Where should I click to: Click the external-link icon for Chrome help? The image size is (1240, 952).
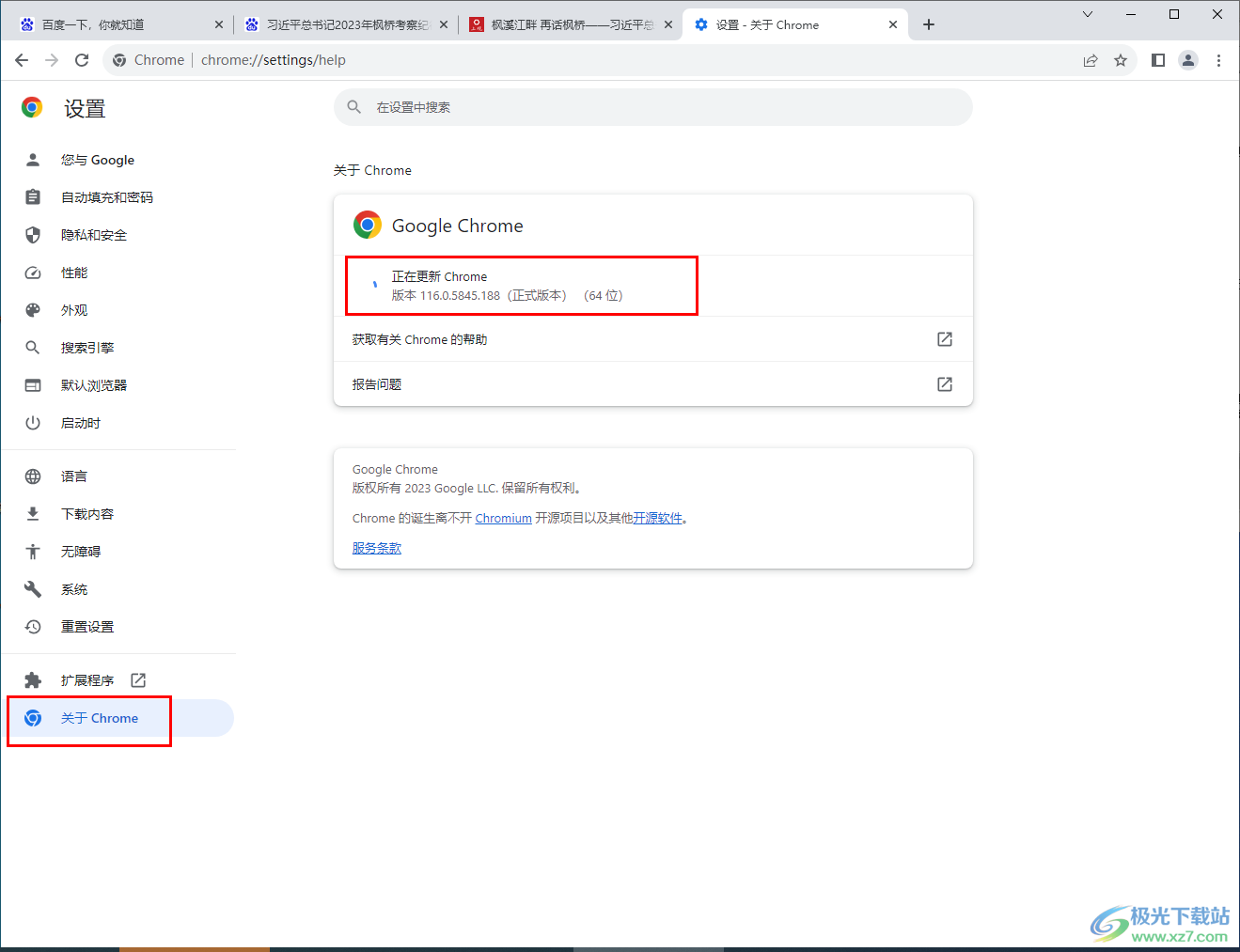click(x=945, y=339)
